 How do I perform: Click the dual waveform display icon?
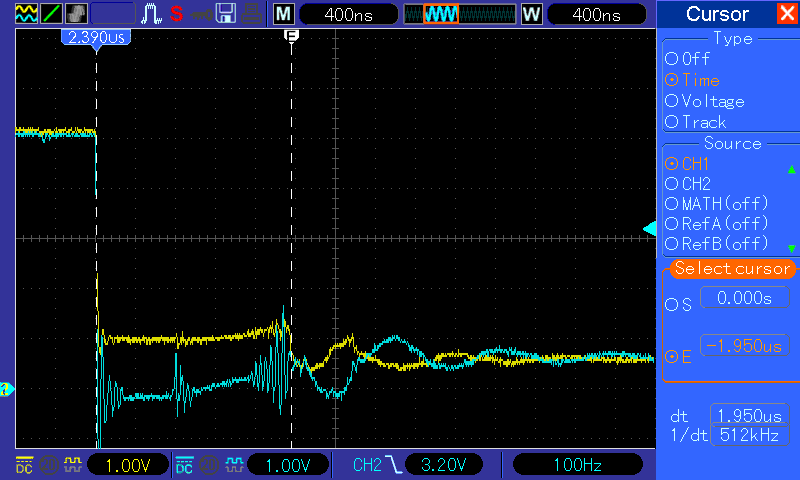click(26, 14)
